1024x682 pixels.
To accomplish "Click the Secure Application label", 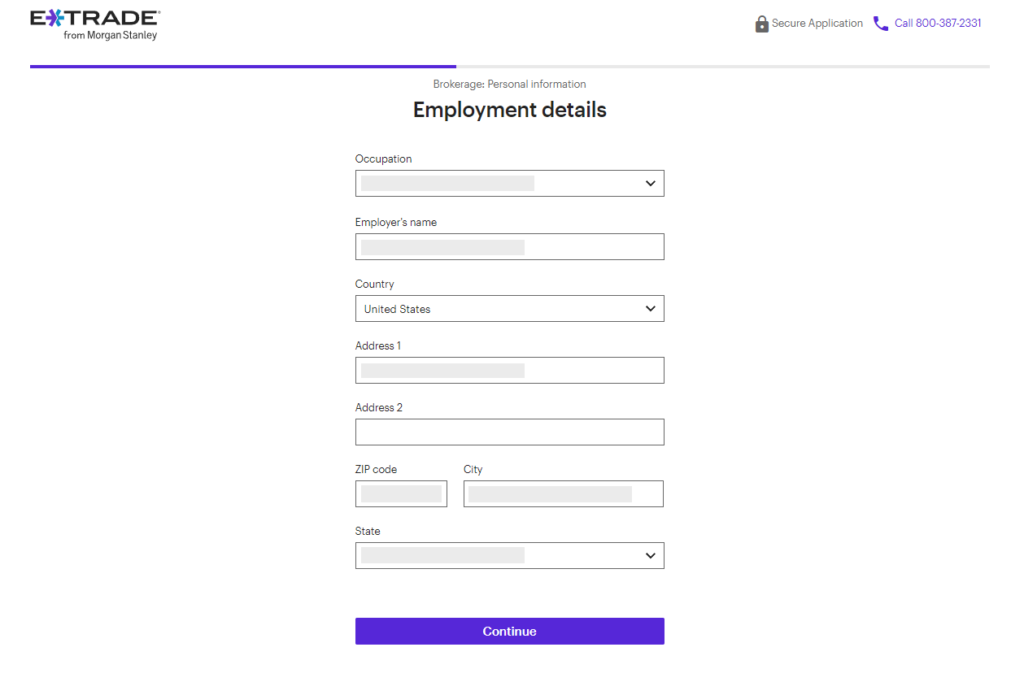I will click(817, 24).
